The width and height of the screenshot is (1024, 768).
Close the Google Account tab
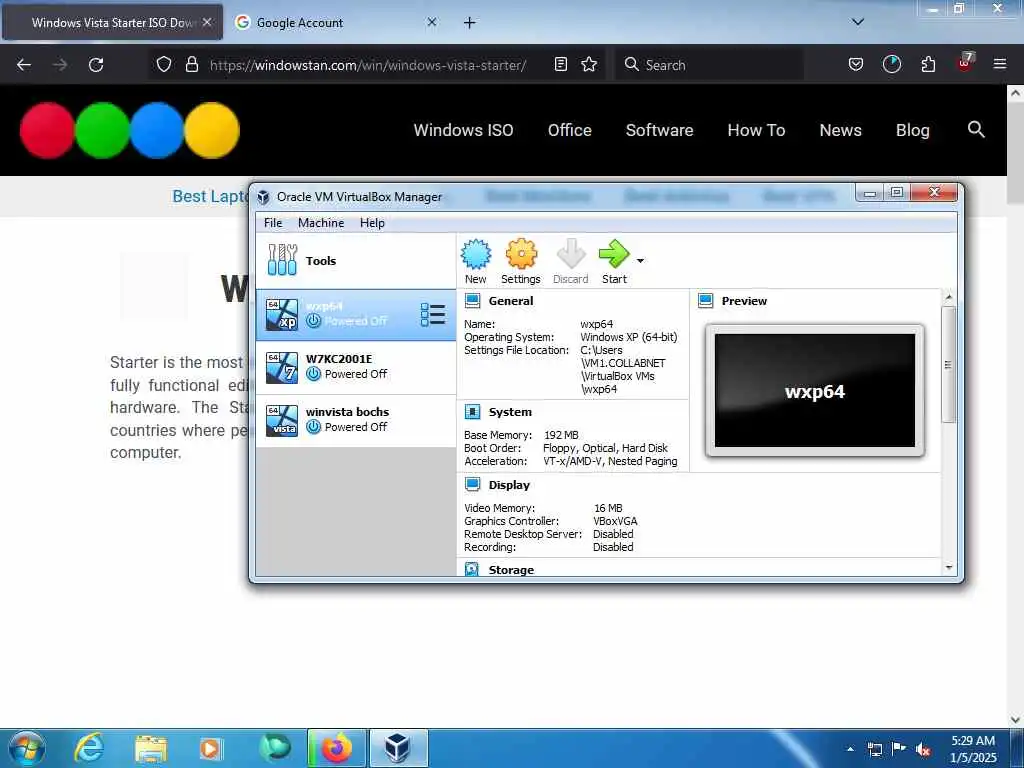point(432,22)
